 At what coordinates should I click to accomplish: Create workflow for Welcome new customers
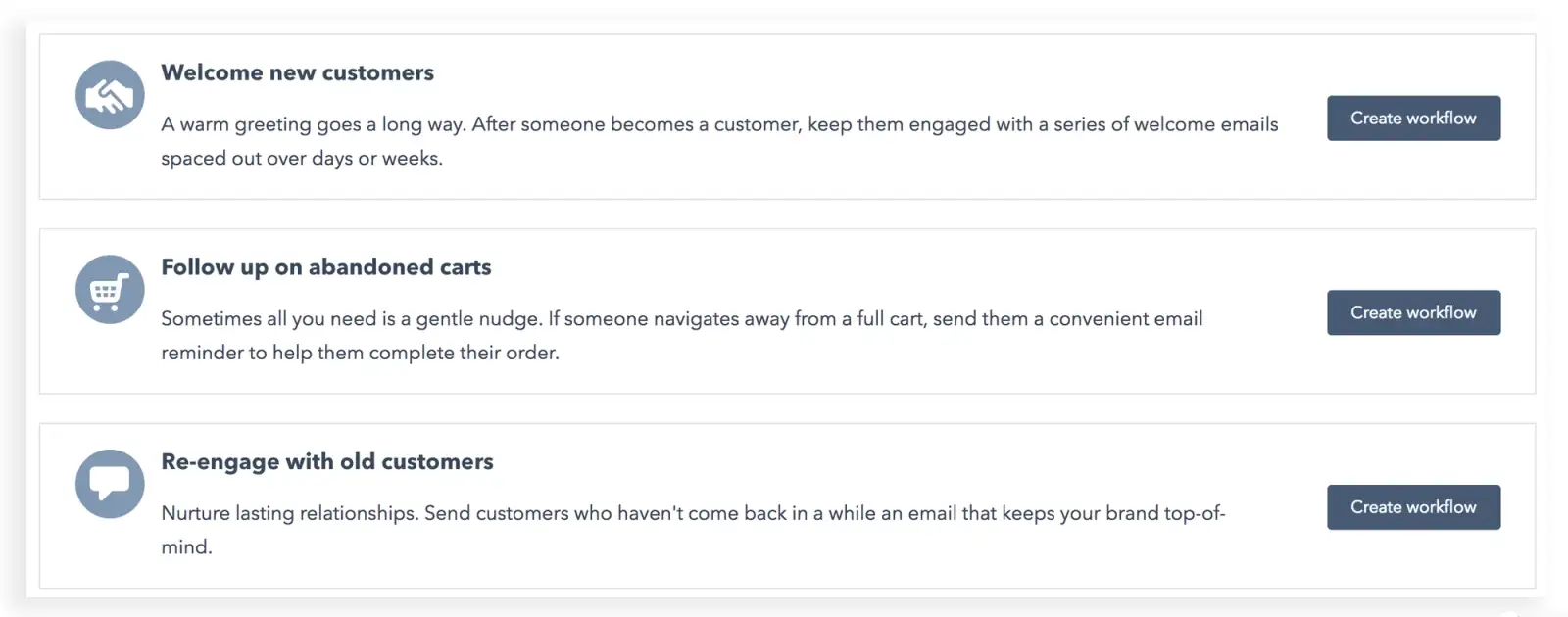click(x=1413, y=119)
